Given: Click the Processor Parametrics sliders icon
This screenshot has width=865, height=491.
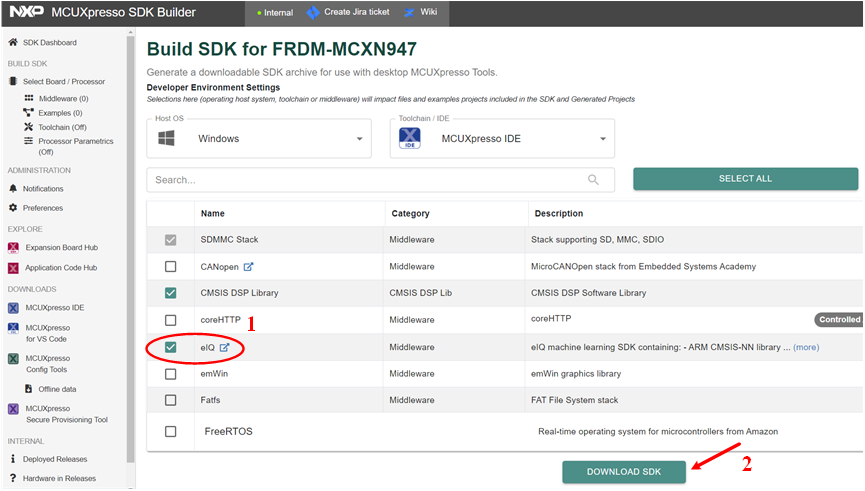Looking at the screenshot, I should [x=29, y=141].
